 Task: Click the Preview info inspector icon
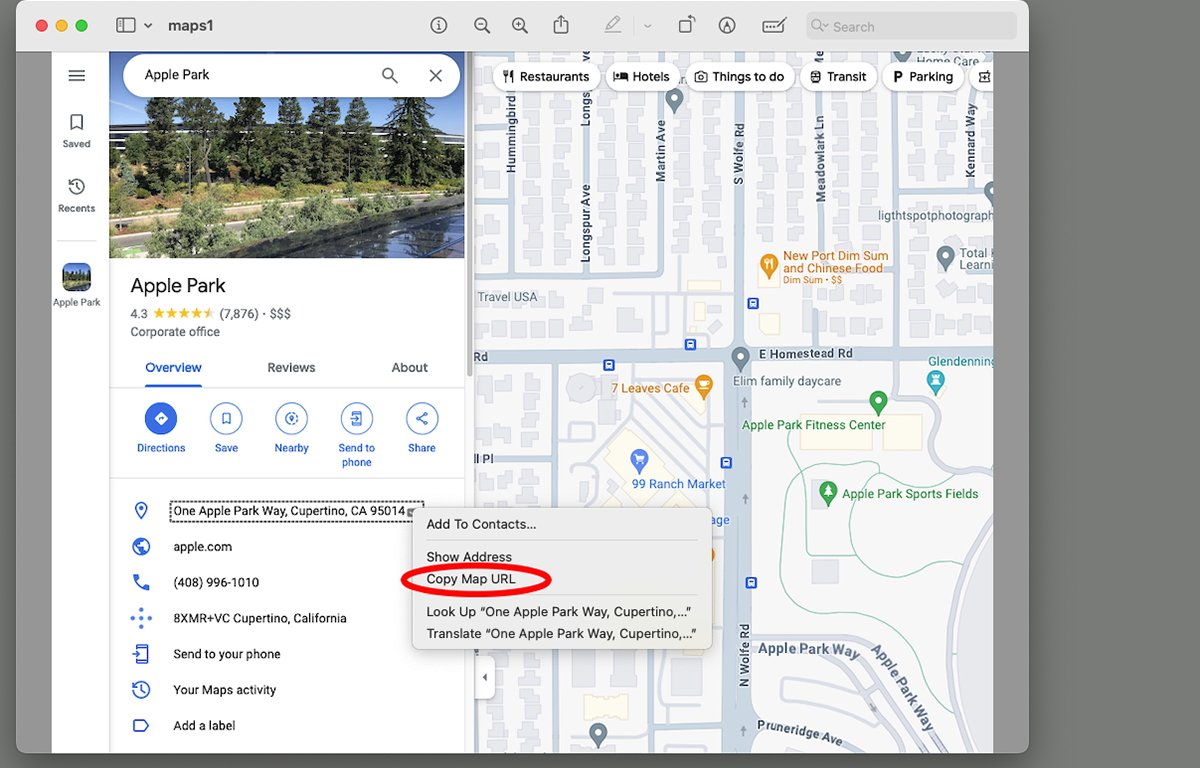(x=438, y=26)
